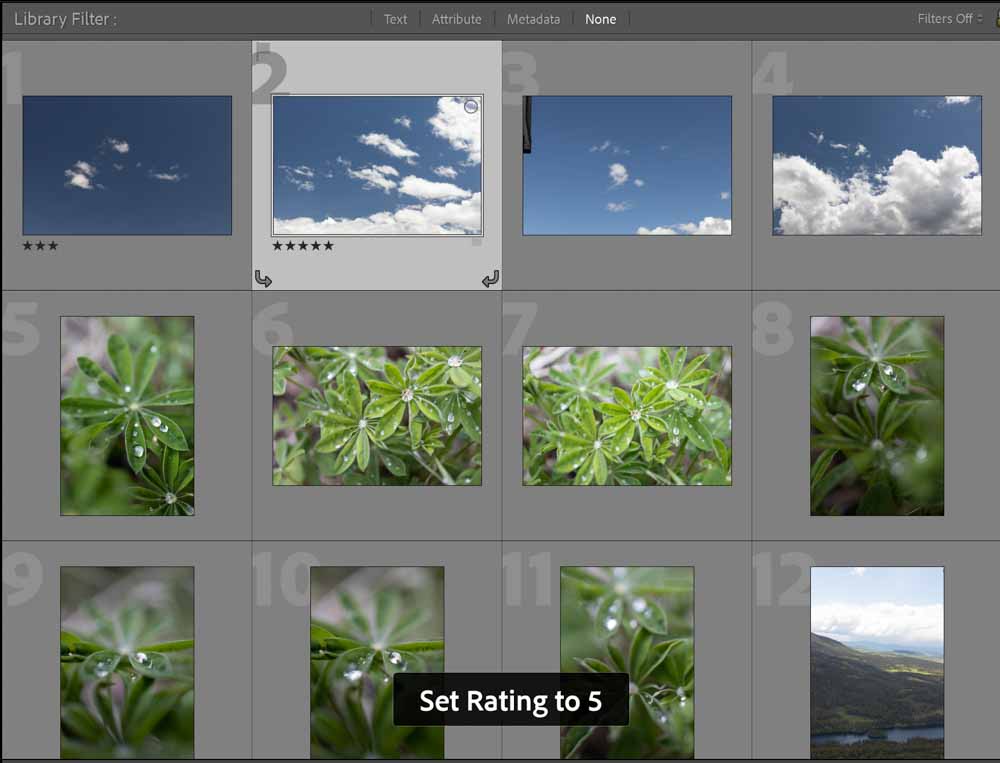The height and width of the screenshot is (763, 1000).
Task: Open the Text filter tab
Action: (395, 19)
